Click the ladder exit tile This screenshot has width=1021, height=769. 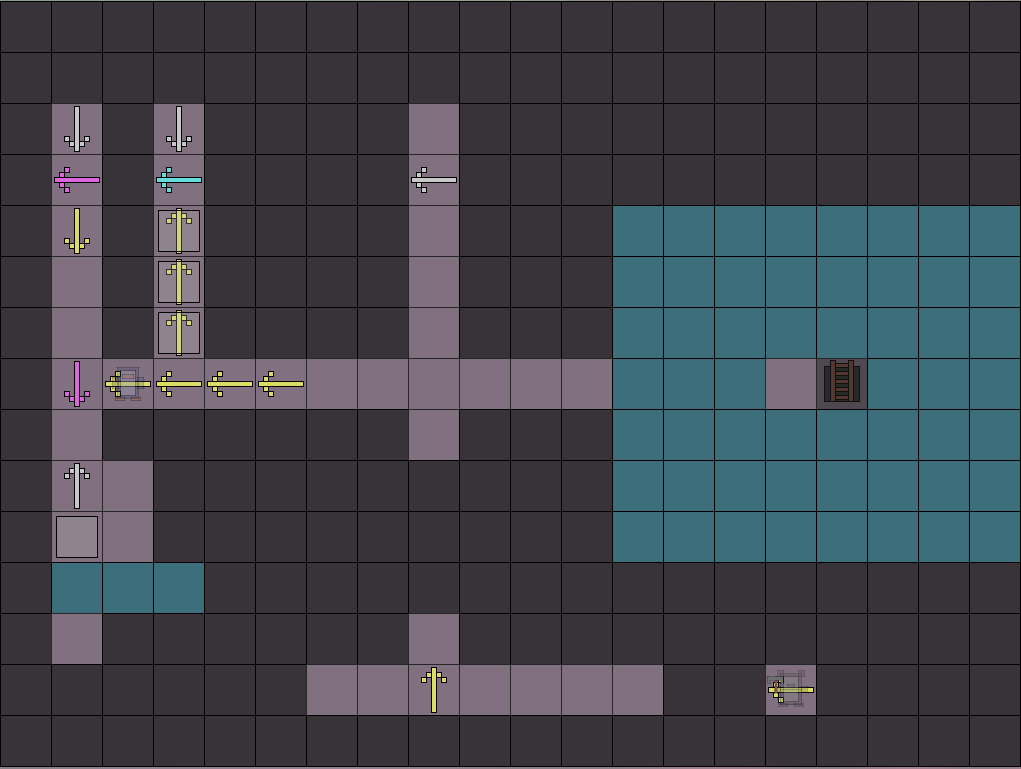(x=842, y=384)
